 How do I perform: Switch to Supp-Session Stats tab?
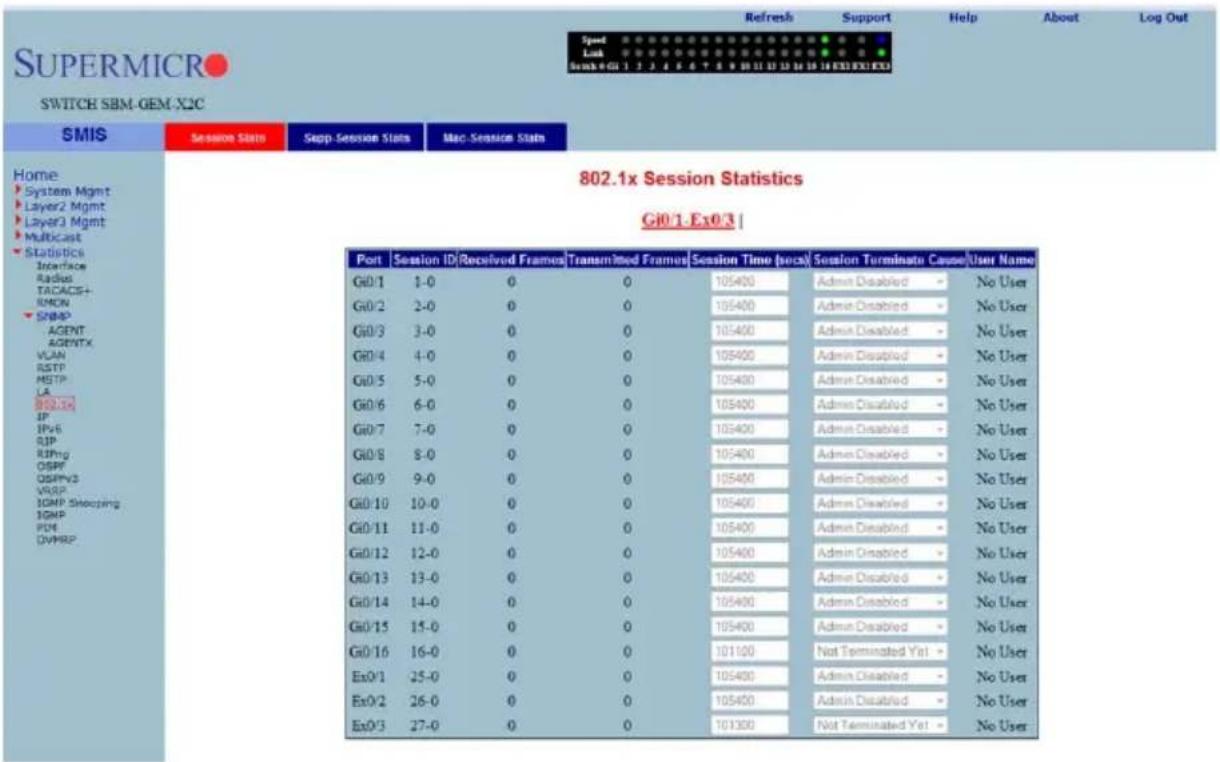click(356, 138)
